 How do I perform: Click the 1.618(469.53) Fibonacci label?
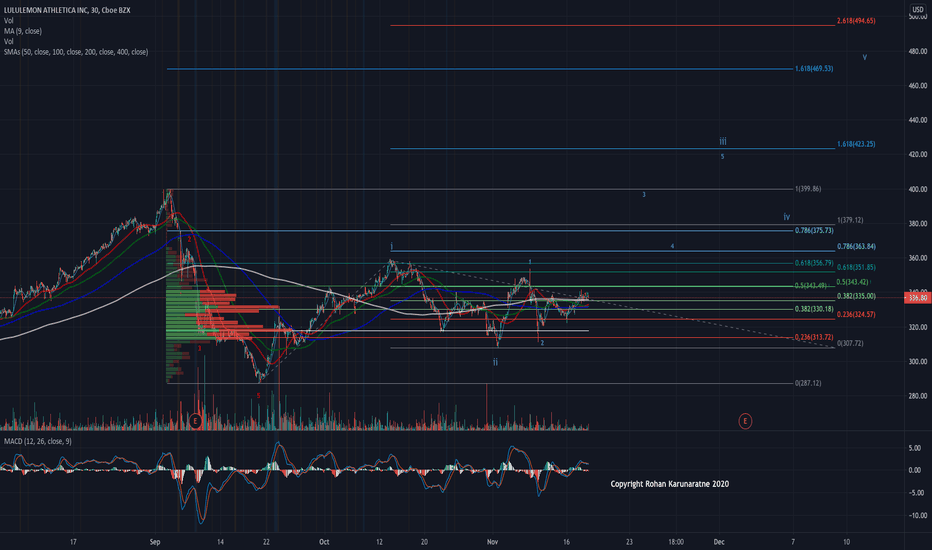tap(814, 69)
